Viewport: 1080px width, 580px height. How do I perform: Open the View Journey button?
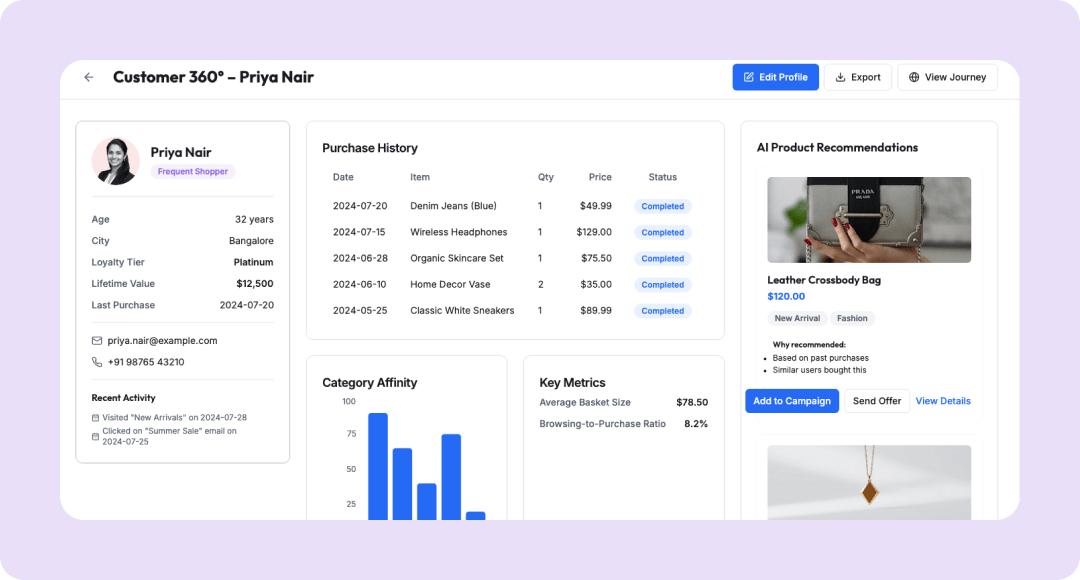pyautogui.click(x=947, y=77)
